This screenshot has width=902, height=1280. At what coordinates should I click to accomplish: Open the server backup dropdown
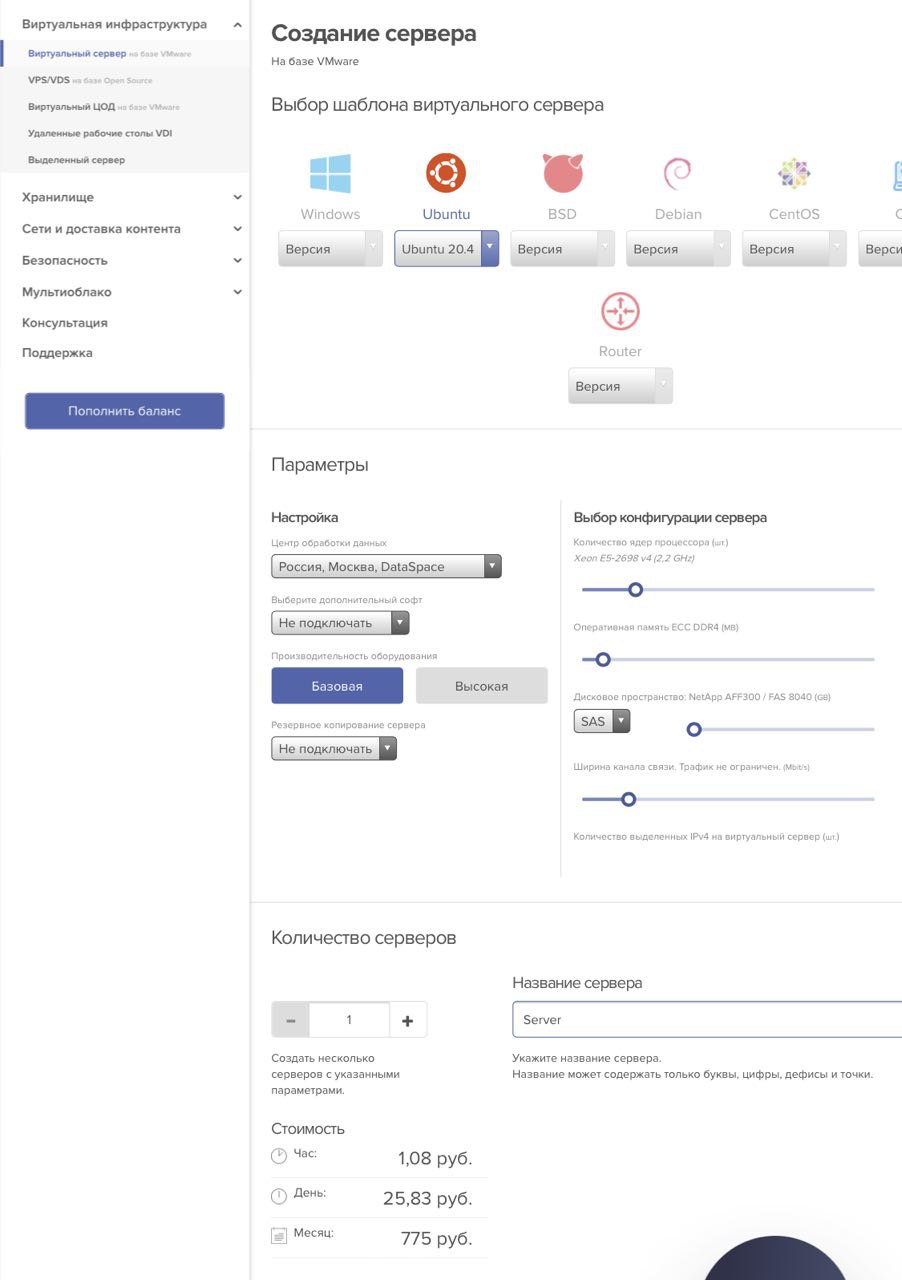[x=334, y=749]
